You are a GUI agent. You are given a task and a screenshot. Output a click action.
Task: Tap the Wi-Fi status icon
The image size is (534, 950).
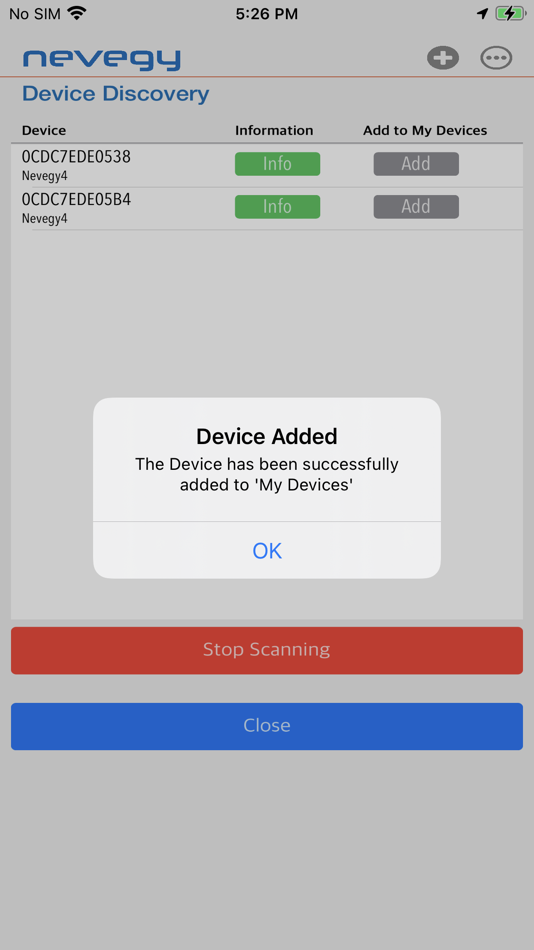click(77, 13)
